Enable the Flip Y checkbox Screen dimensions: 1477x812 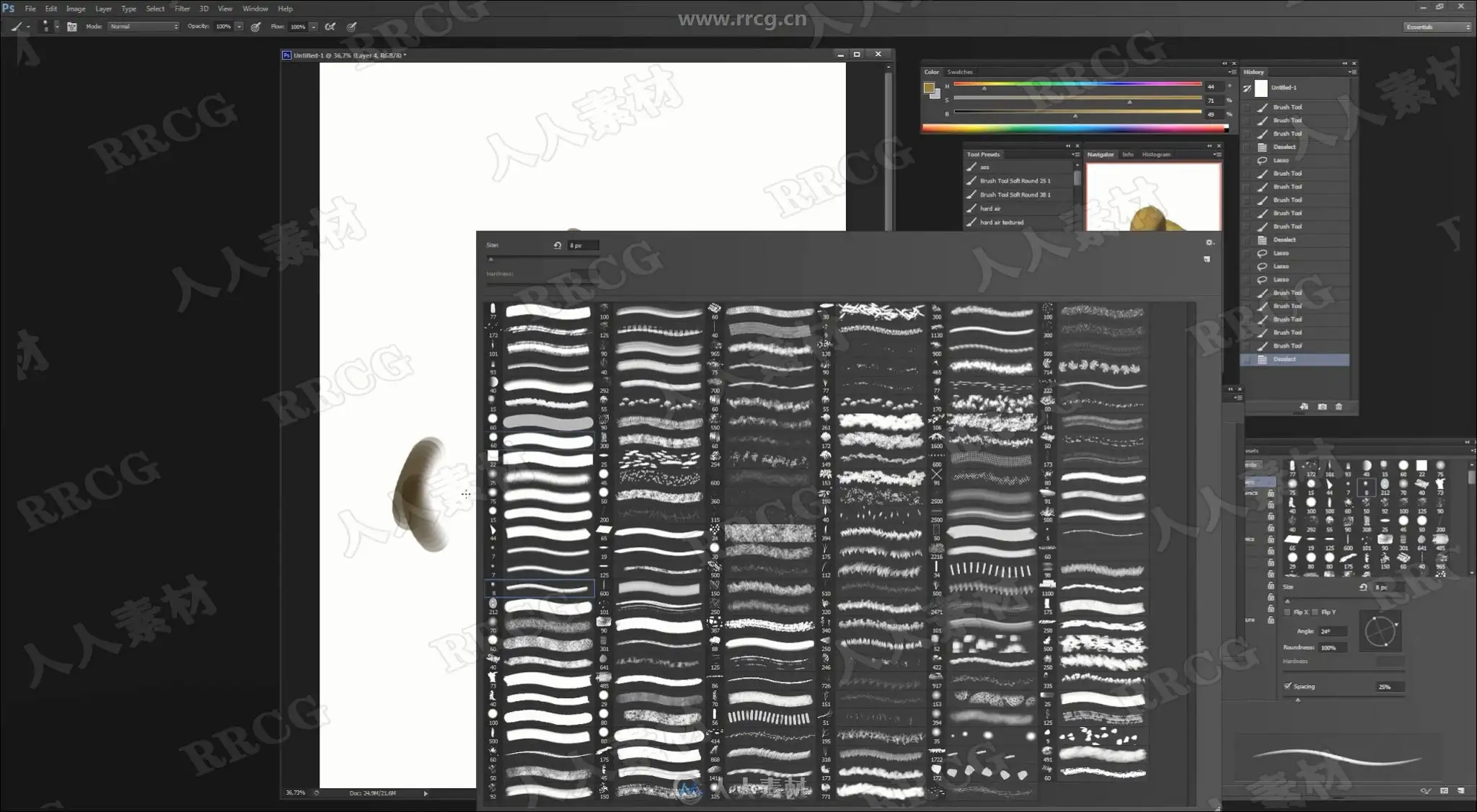1315,612
